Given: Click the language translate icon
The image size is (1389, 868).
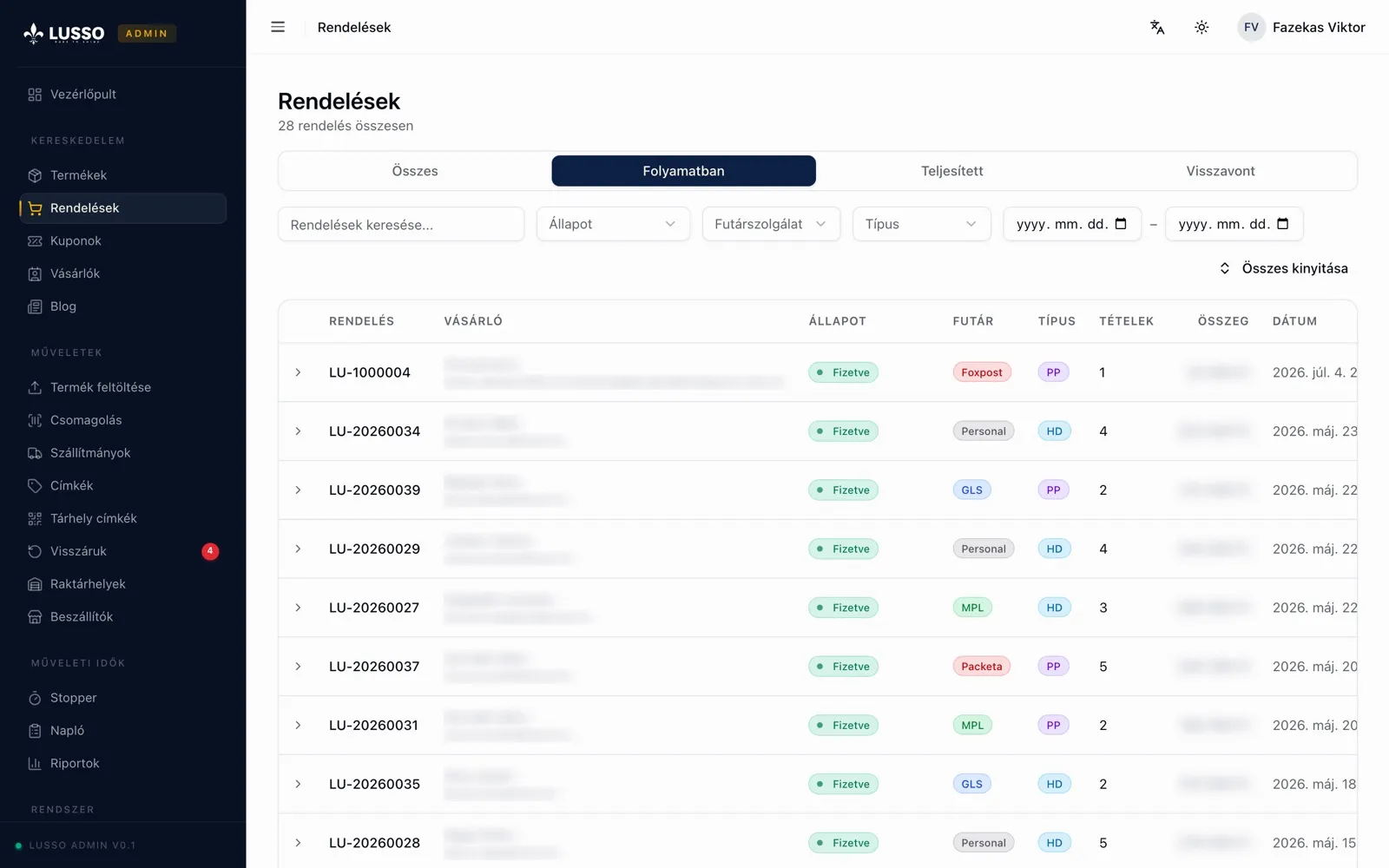Looking at the screenshot, I should pos(1157,27).
